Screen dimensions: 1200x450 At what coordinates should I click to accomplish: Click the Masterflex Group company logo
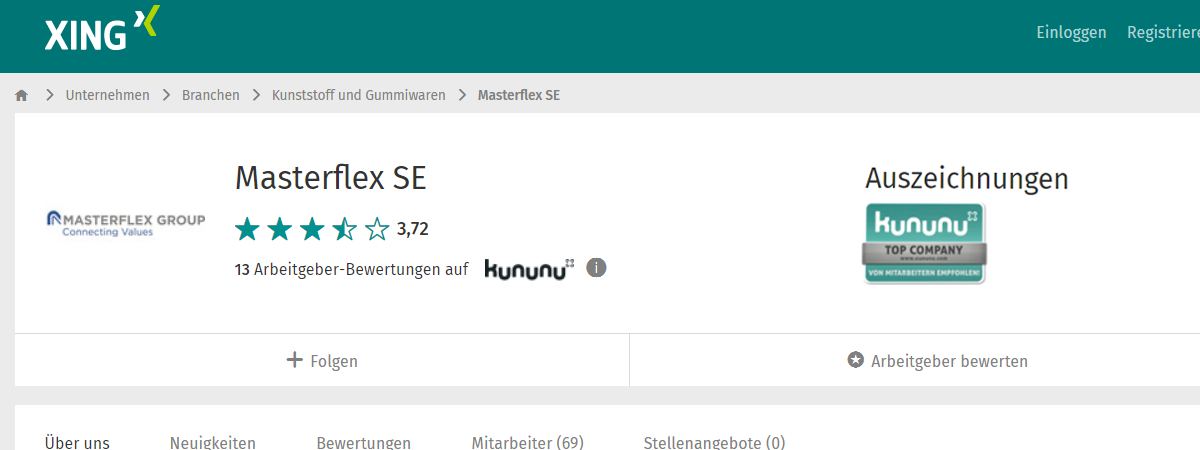coord(126,223)
